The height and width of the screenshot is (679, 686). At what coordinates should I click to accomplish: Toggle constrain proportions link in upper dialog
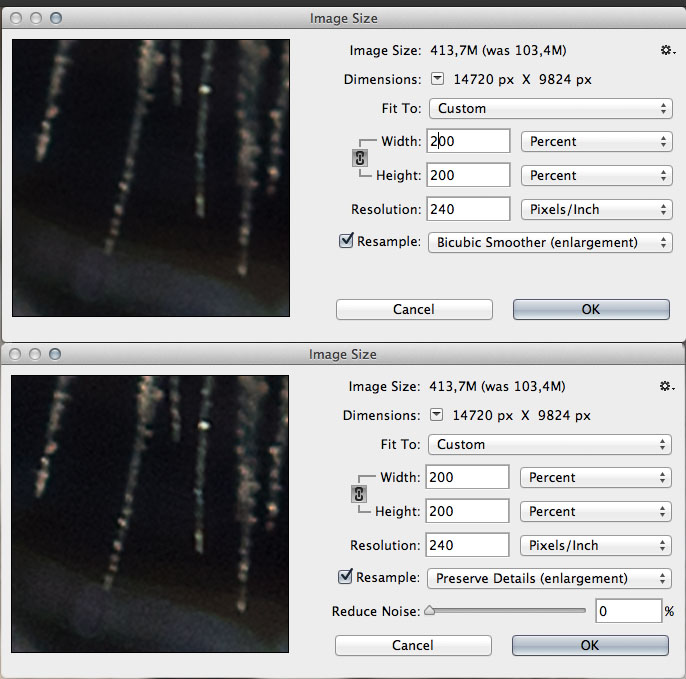pyautogui.click(x=360, y=158)
